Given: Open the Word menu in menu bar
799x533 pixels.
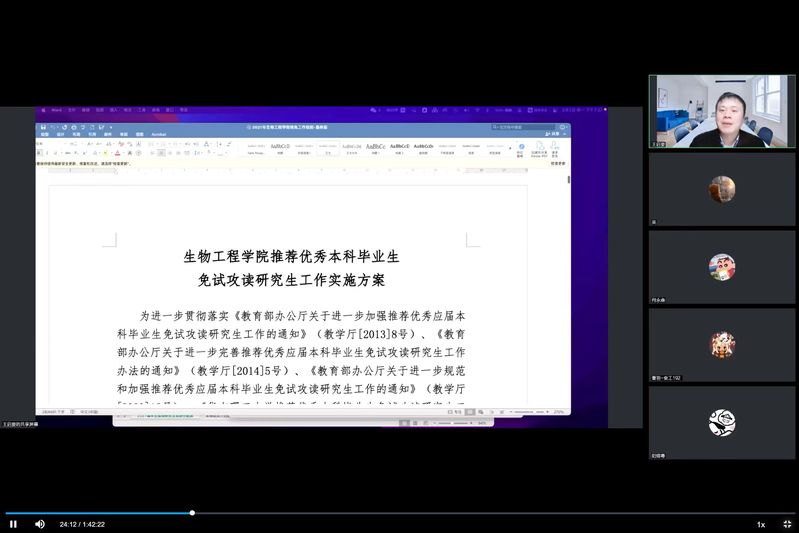Looking at the screenshot, I should (56, 110).
